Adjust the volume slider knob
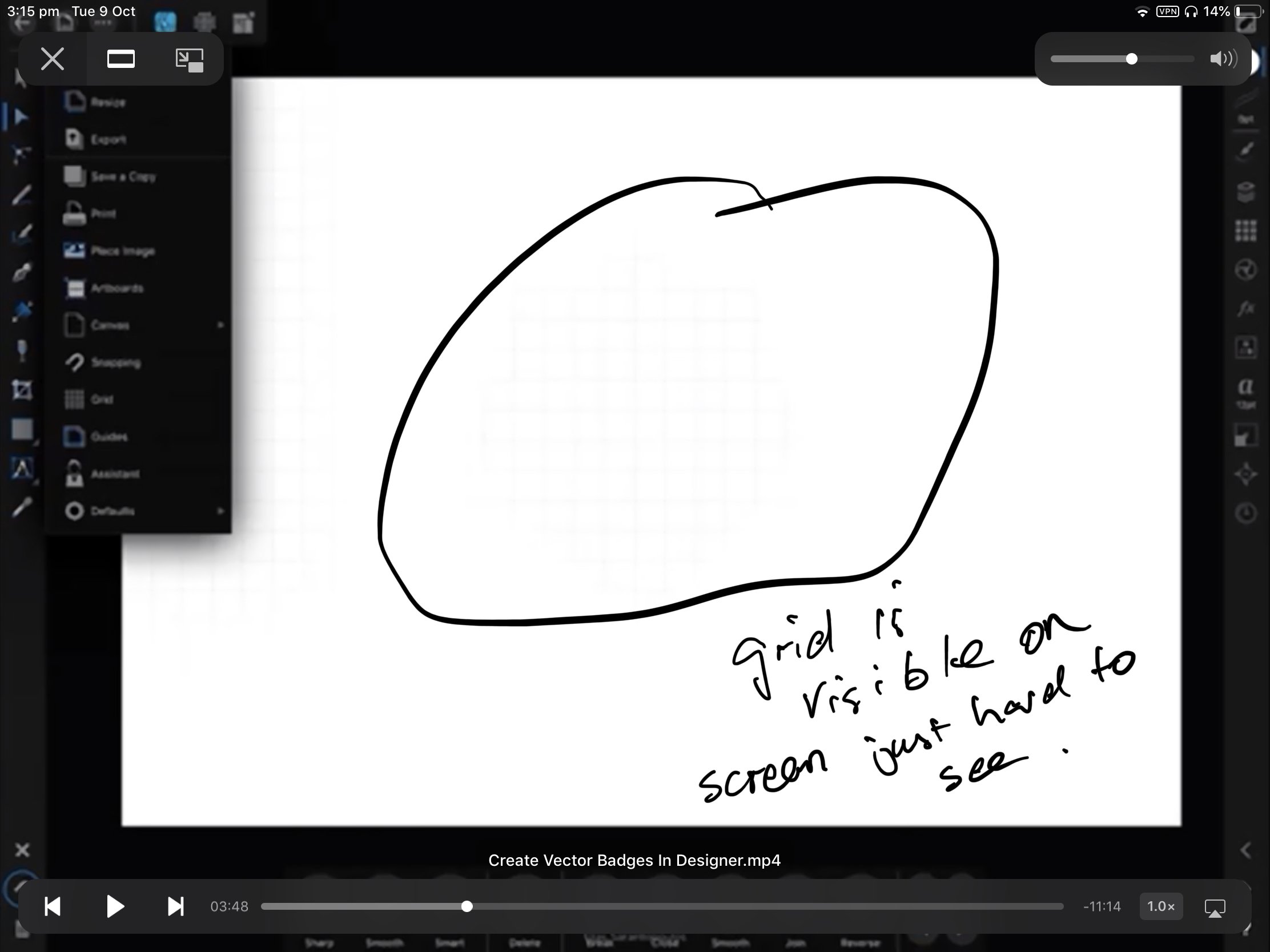Image resolution: width=1270 pixels, height=952 pixels. [1132, 59]
